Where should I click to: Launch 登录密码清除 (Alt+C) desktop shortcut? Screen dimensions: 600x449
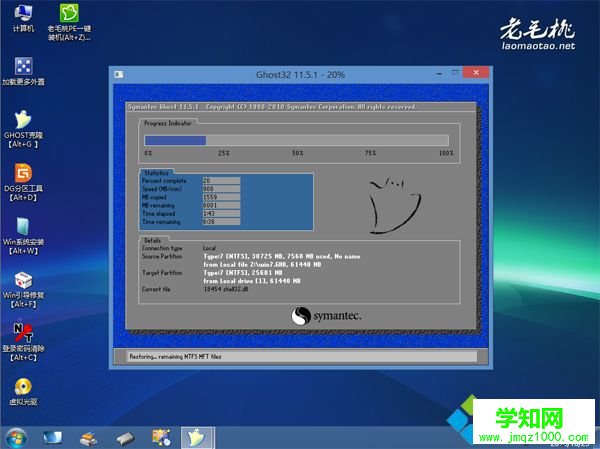(x=23, y=343)
